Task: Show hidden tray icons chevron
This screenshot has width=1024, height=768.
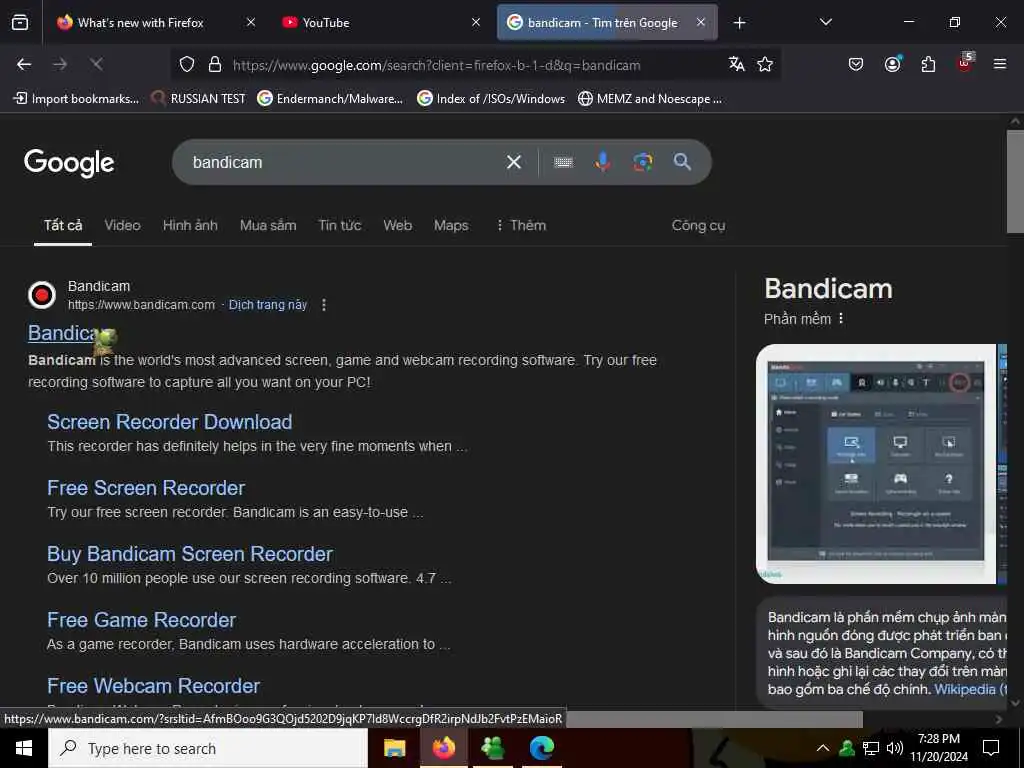Action: click(x=823, y=748)
